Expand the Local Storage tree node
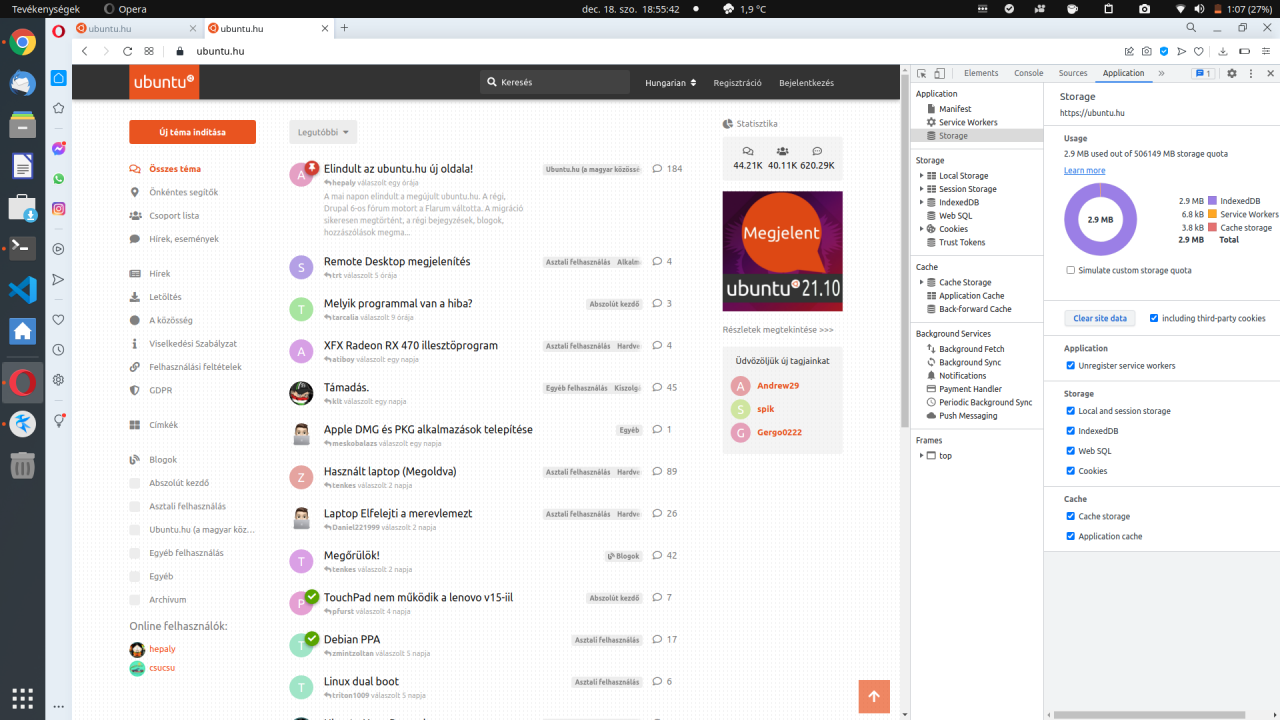Image resolution: width=1280 pixels, height=720 pixels. tap(921, 176)
